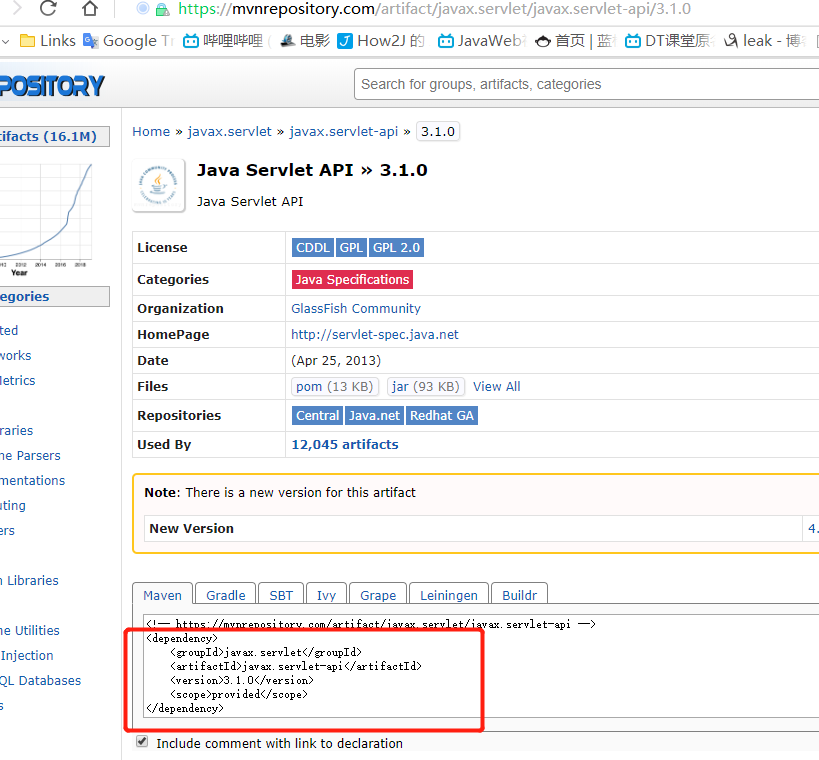Screen dimensions: 819x760
Task: Click the New Version label
Action: coord(192,529)
